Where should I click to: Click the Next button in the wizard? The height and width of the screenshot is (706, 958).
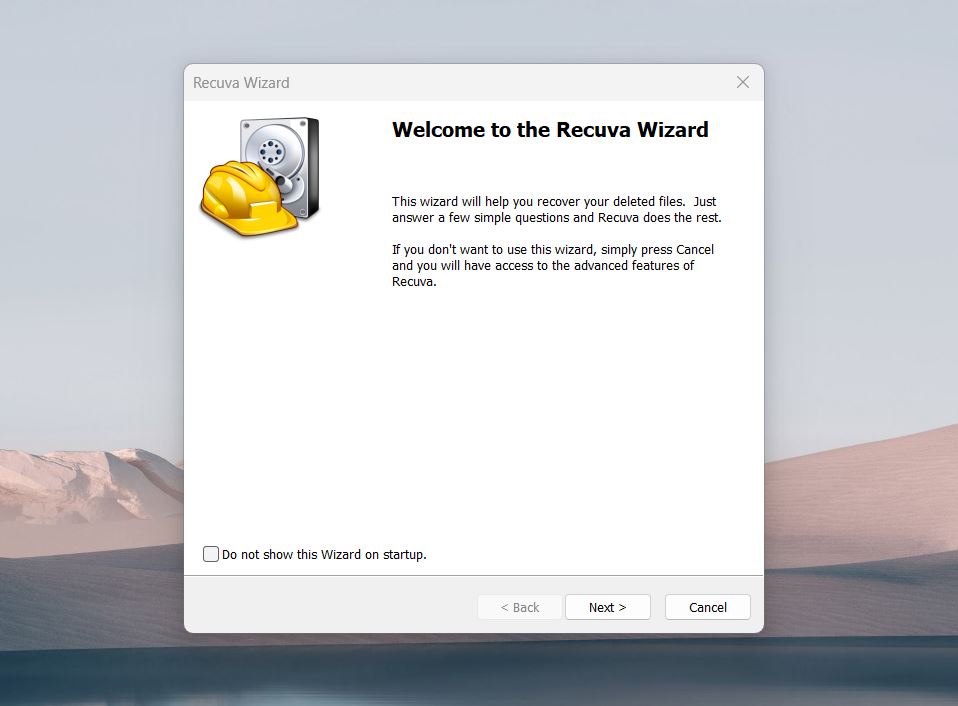point(607,607)
